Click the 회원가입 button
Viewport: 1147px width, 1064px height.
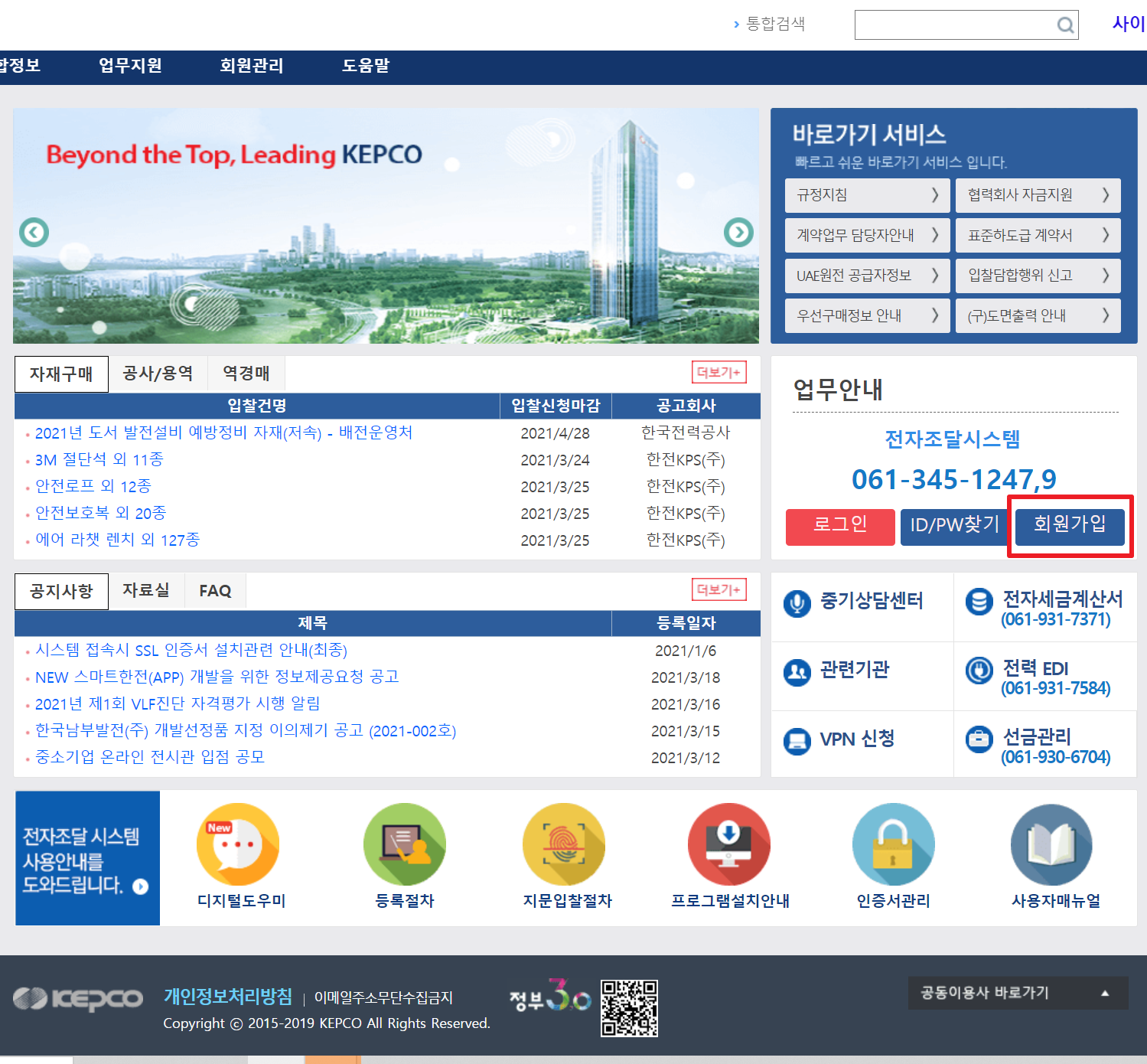(1070, 527)
